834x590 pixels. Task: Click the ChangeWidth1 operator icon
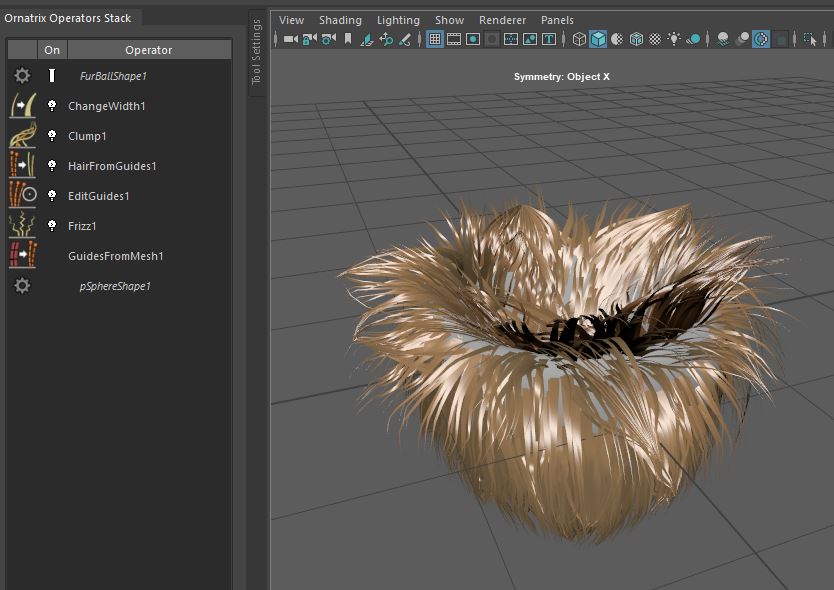point(22,106)
